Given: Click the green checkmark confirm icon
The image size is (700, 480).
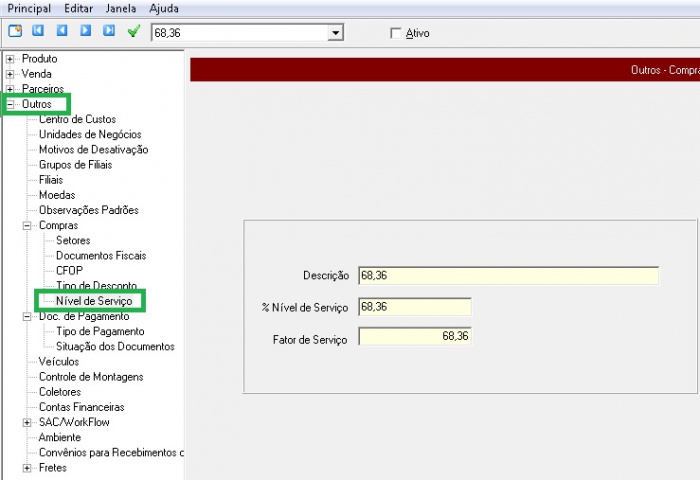Looking at the screenshot, I should click(x=133, y=32).
